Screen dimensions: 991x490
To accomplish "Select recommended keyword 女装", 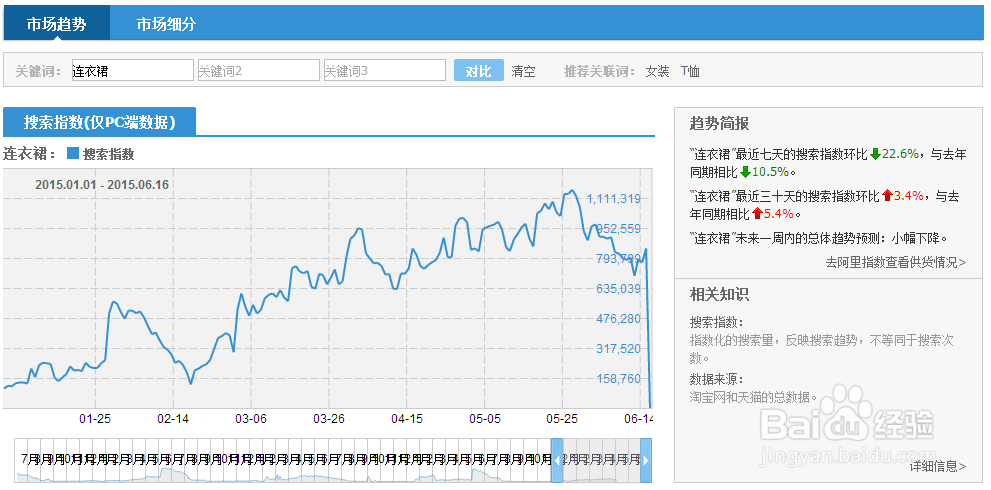I will tap(657, 71).
